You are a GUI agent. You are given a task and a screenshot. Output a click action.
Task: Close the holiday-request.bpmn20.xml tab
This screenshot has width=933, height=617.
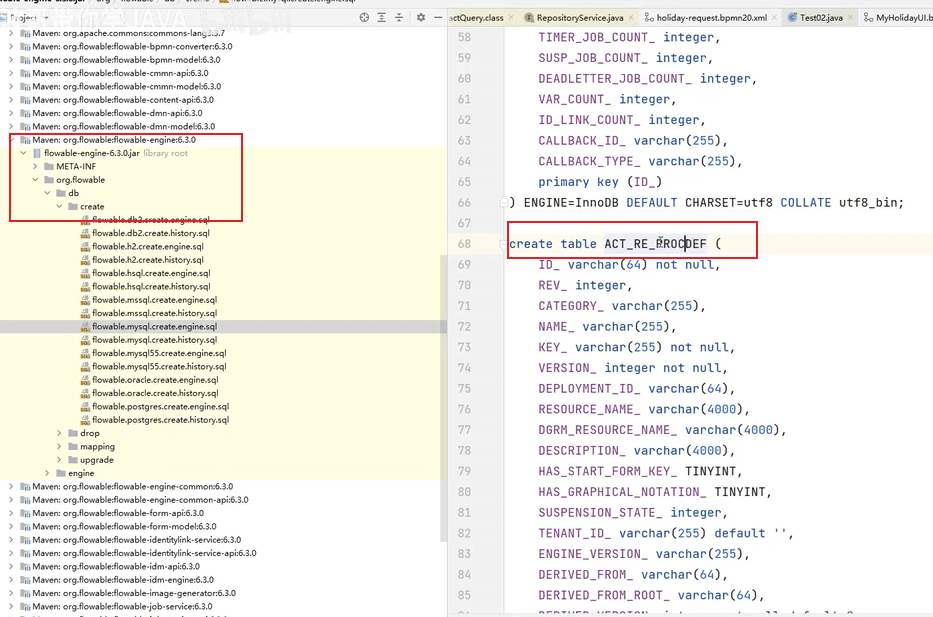(774, 18)
